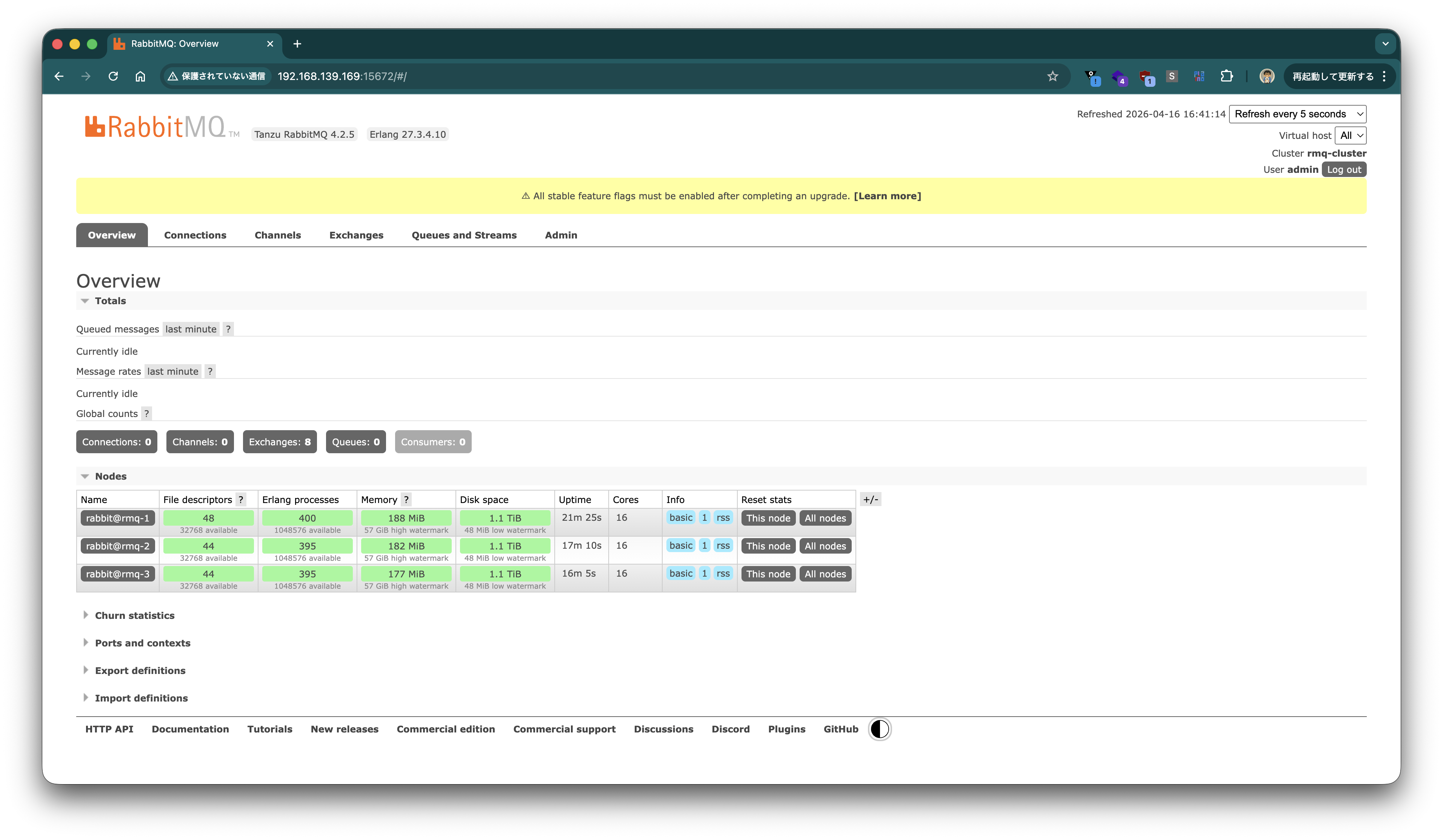Click the help icon beside File descriptors
1443x840 pixels.
[241, 499]
